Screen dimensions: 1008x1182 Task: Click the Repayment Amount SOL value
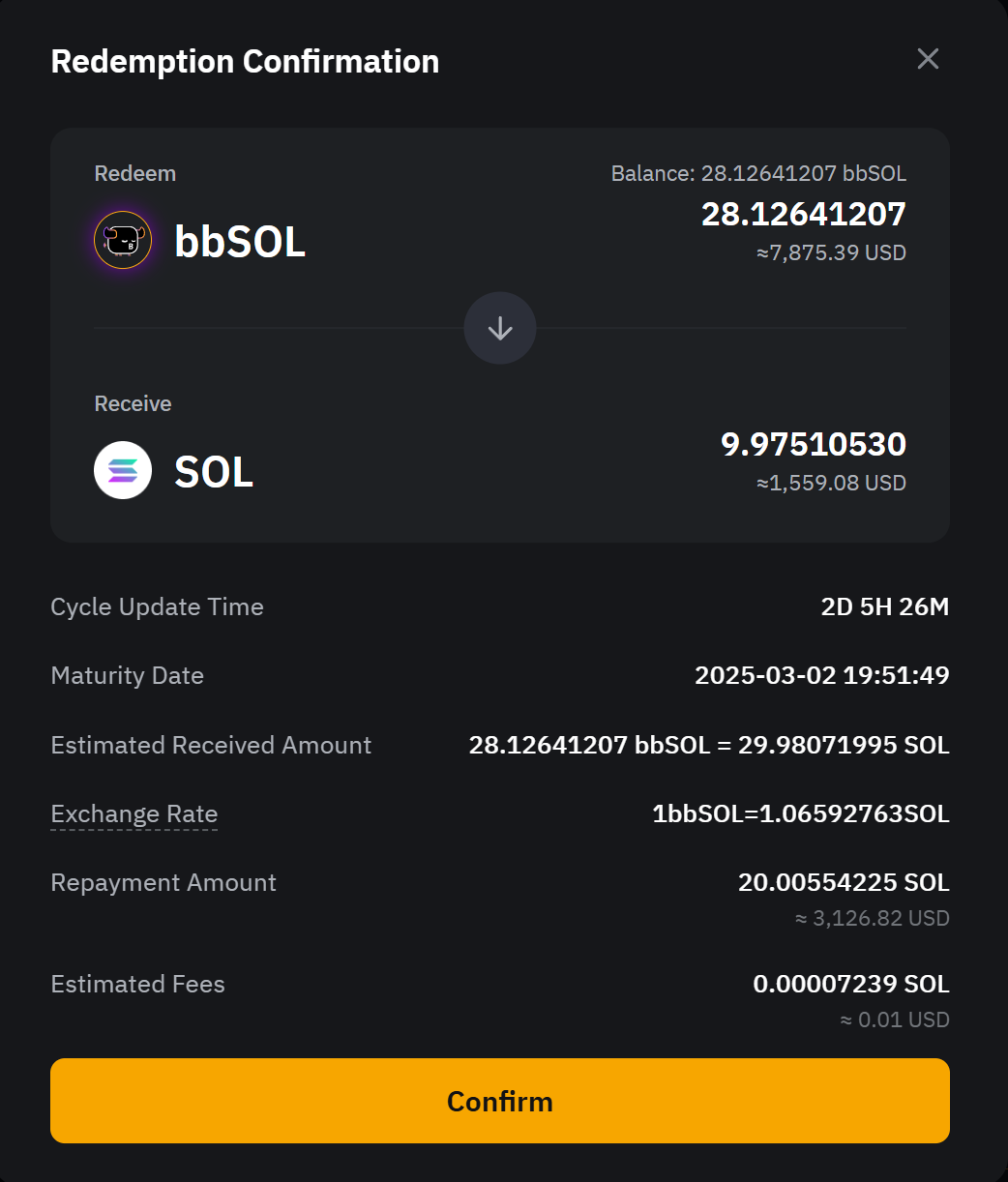(x=843, y=882)
